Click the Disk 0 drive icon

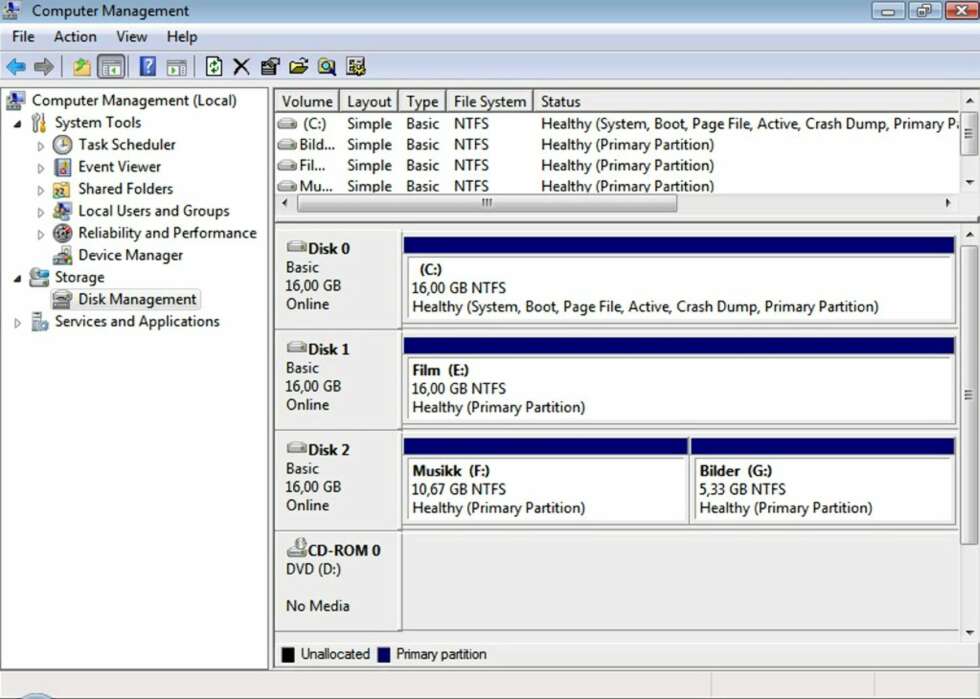pos(296,246)
